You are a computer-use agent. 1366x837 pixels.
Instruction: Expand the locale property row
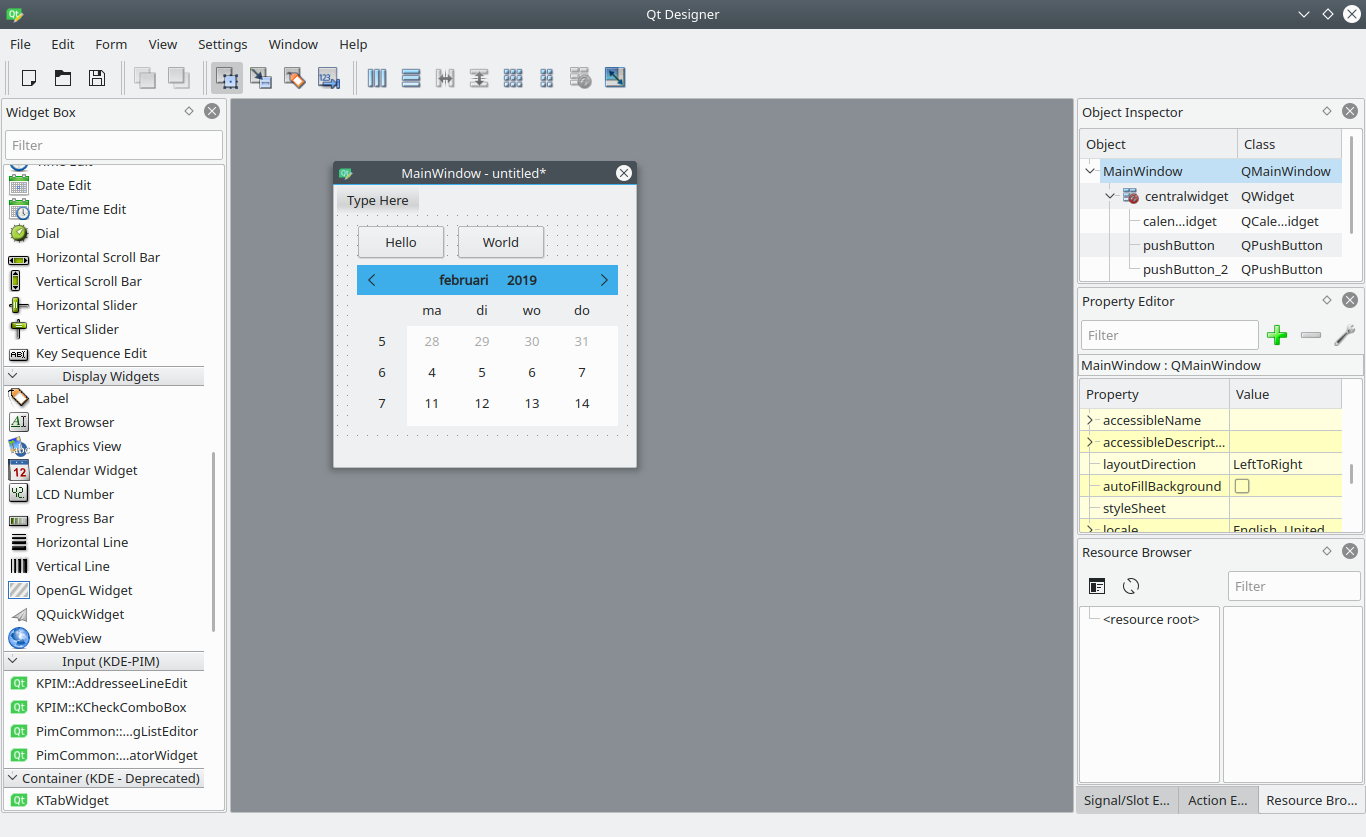1090,529
